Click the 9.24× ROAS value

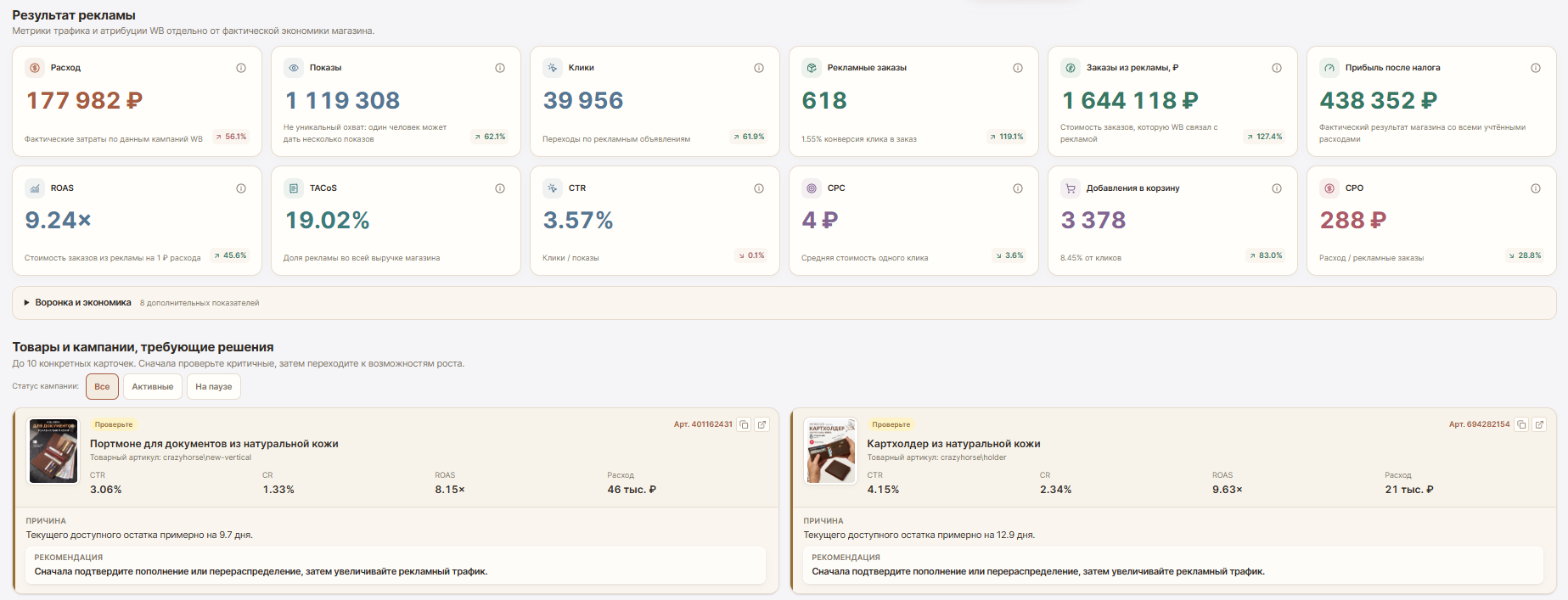pos(58,221)
